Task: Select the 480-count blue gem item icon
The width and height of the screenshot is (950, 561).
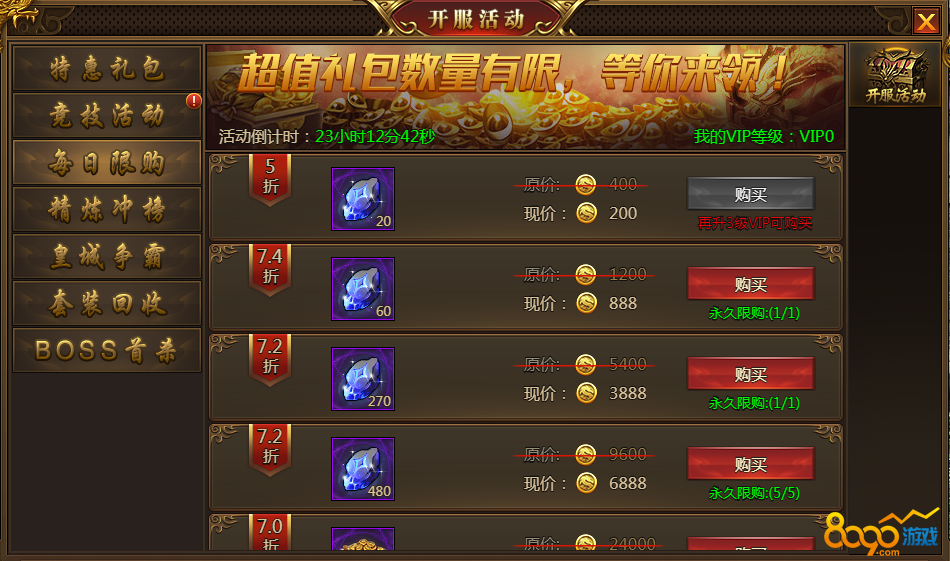Action: pos(363,469)
